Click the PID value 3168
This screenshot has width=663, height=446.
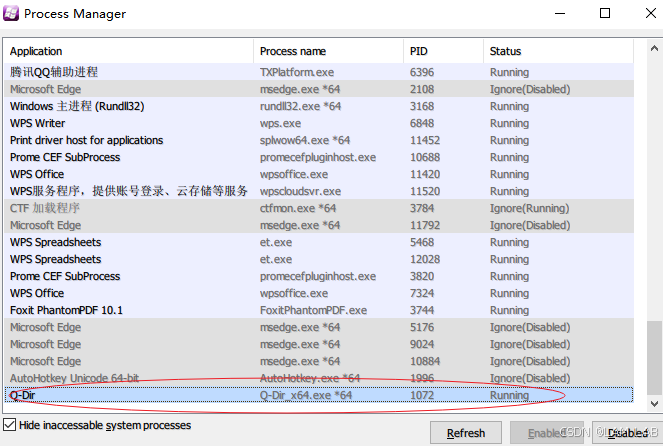coord(422,106)
